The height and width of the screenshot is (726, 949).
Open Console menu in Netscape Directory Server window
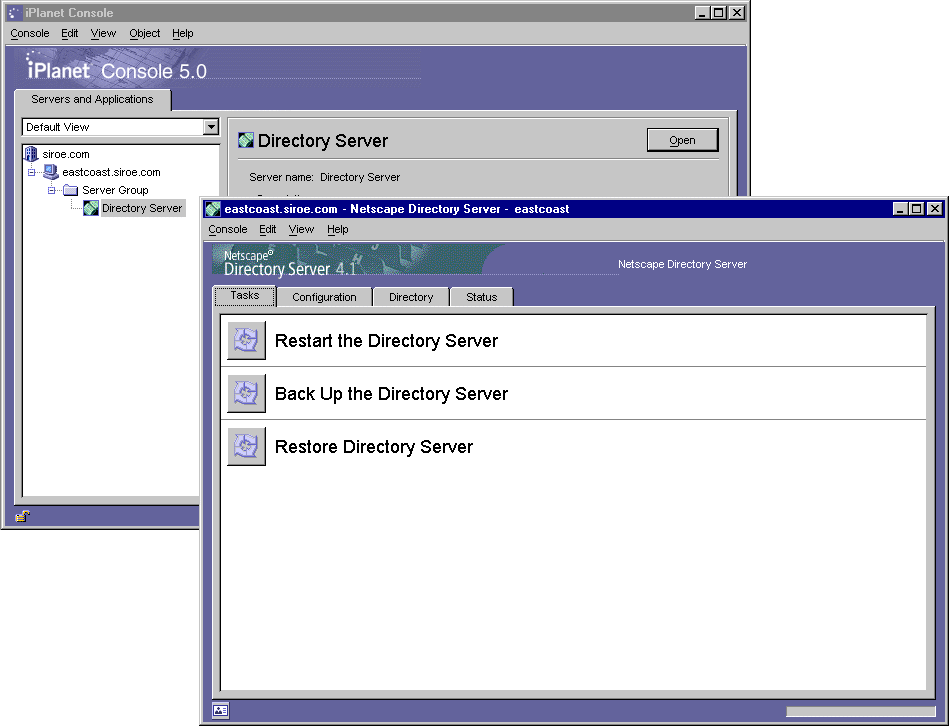click(228, 229)
